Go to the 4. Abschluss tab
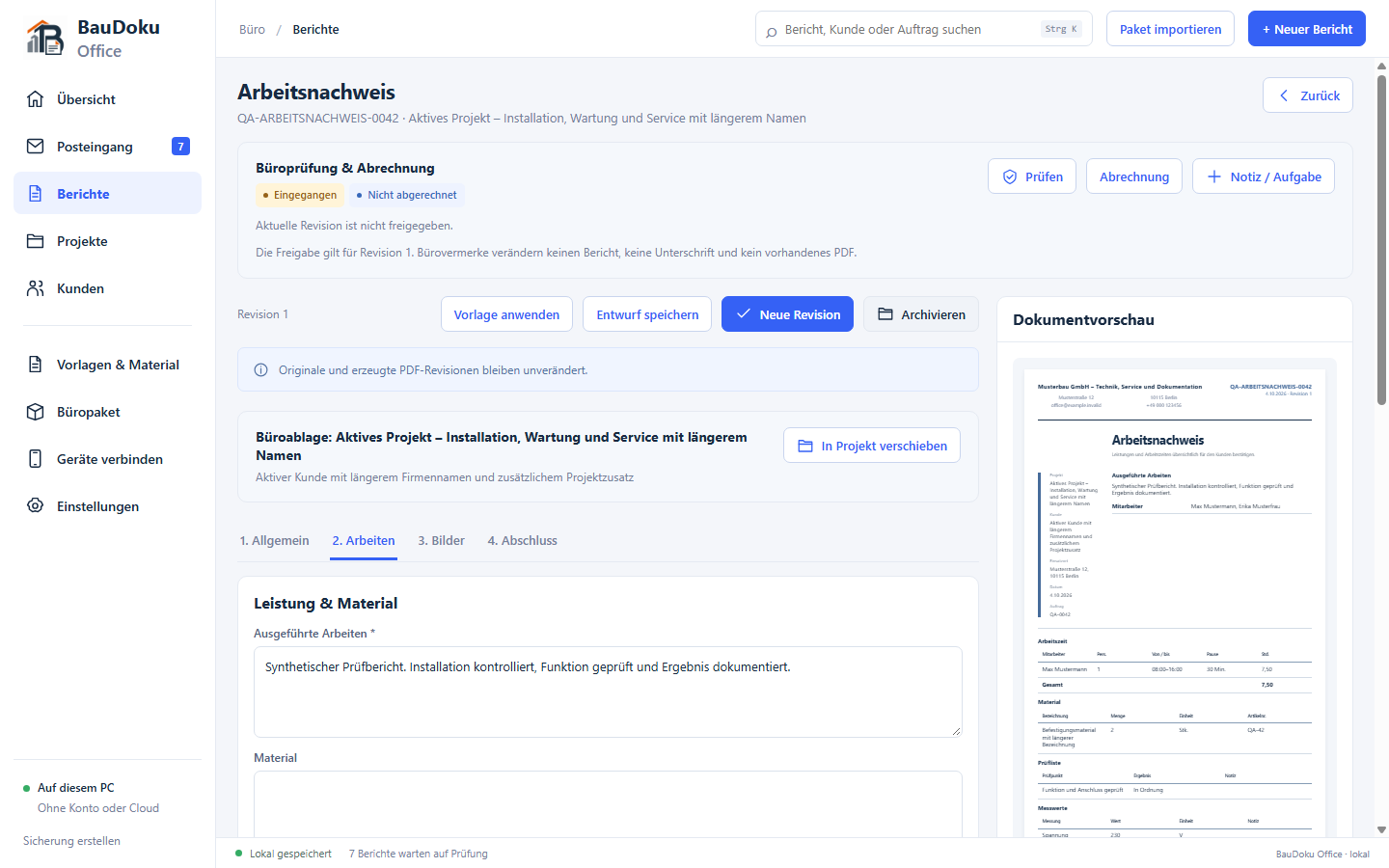Viewport: 1389px width, 868px height. point(523,541)
